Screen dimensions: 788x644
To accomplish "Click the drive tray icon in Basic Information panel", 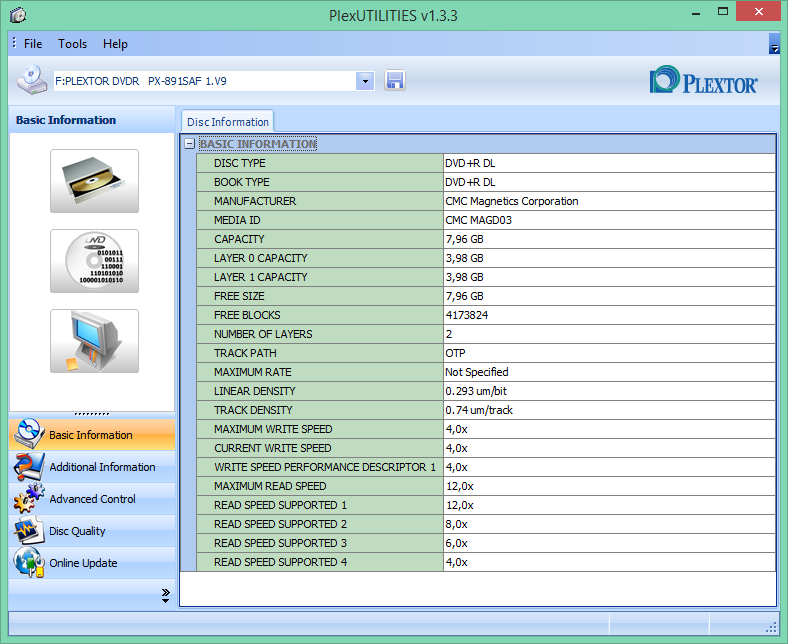I will pyautogui.click(x=94, y=181).
